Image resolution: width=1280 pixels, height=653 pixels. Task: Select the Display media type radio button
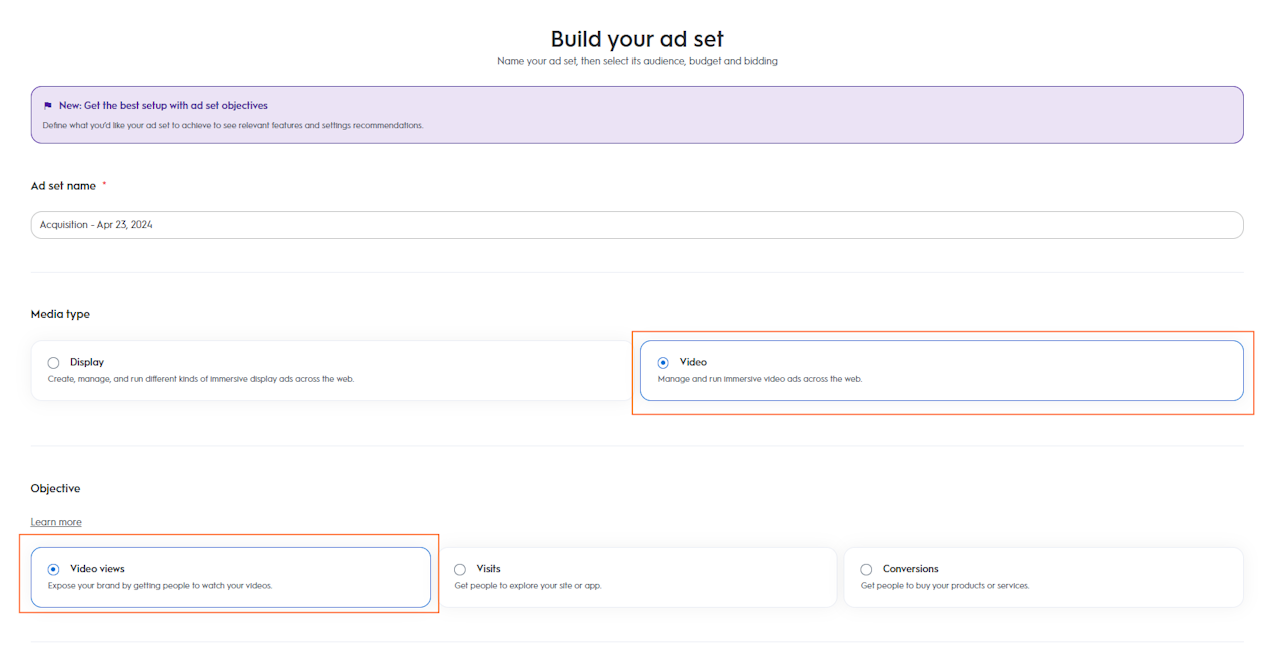coord(54,363)
